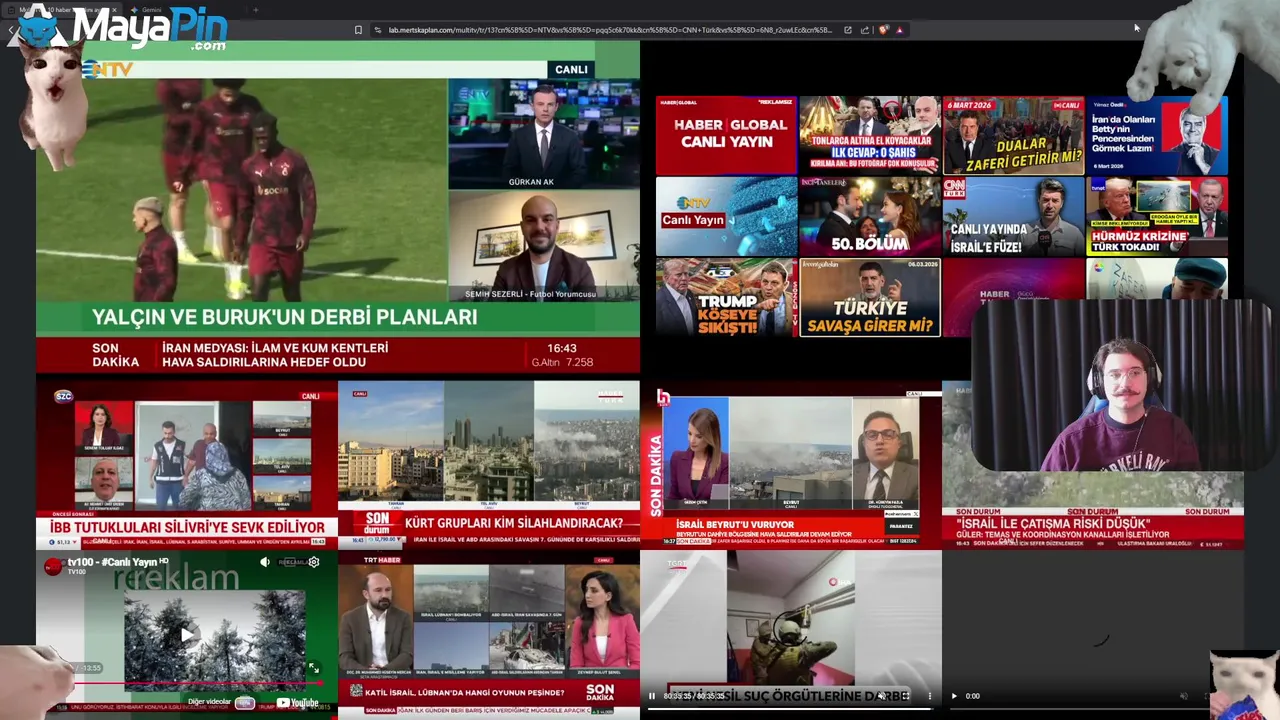This screenshot has height=720, width=1280.
Task: Open tv100 player settings gear
Action: [314, 562]
